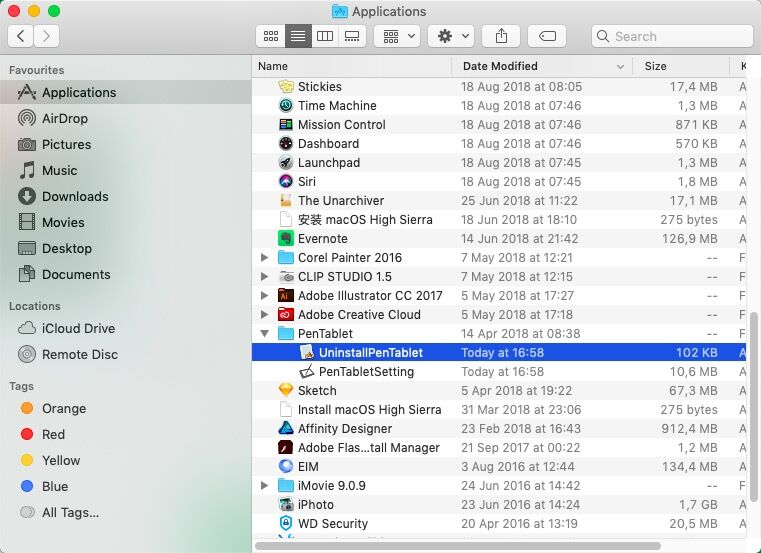Select the PenTabletSetting app icon
761x553 pixels.
307,371
